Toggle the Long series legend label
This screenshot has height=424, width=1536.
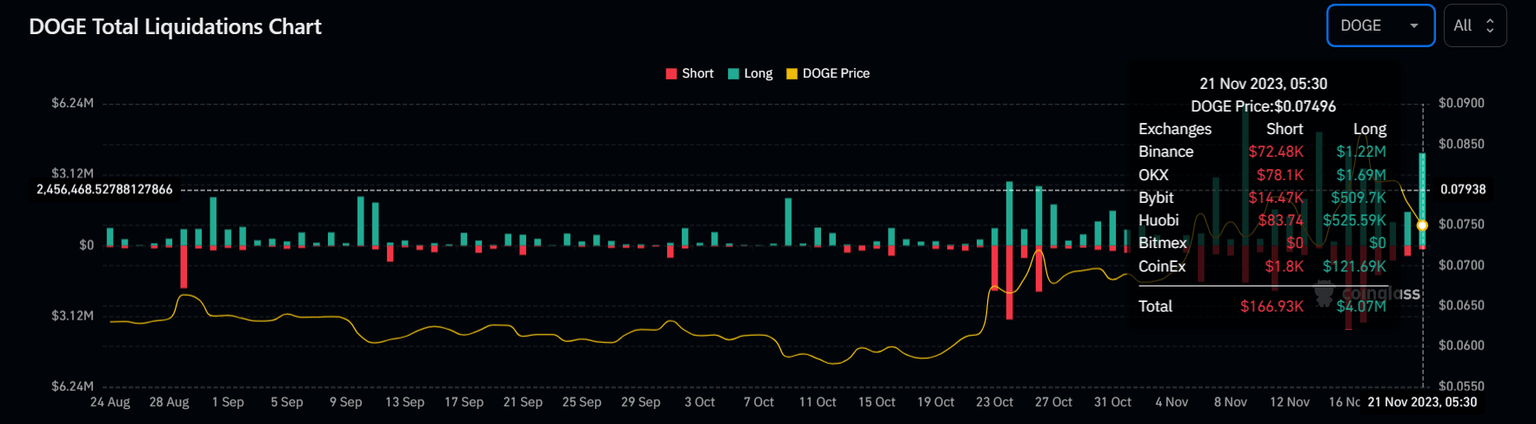tap(758, 73)
